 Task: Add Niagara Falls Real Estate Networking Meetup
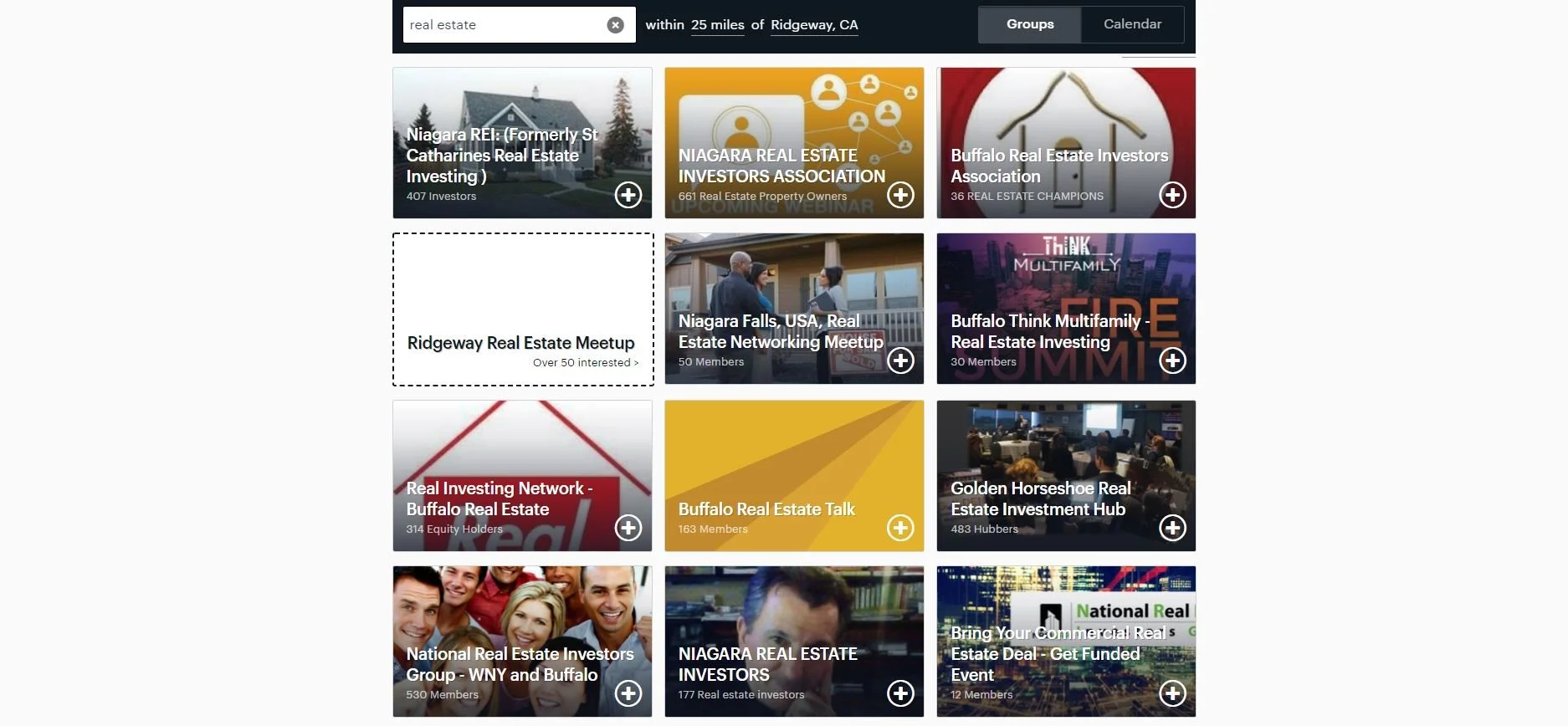pyautogui.click(x=900, y=360)
